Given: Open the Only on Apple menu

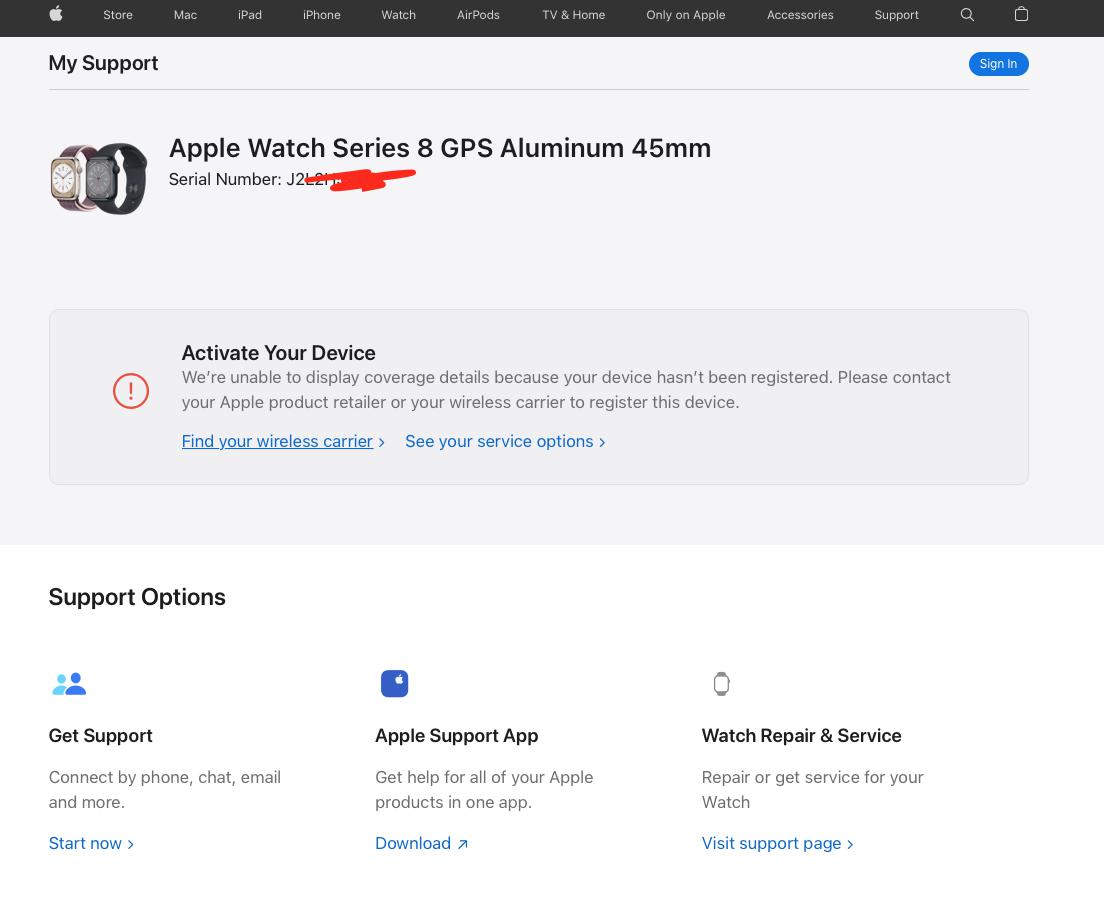Looking at the screenshot, I should [x=686, y=15].
